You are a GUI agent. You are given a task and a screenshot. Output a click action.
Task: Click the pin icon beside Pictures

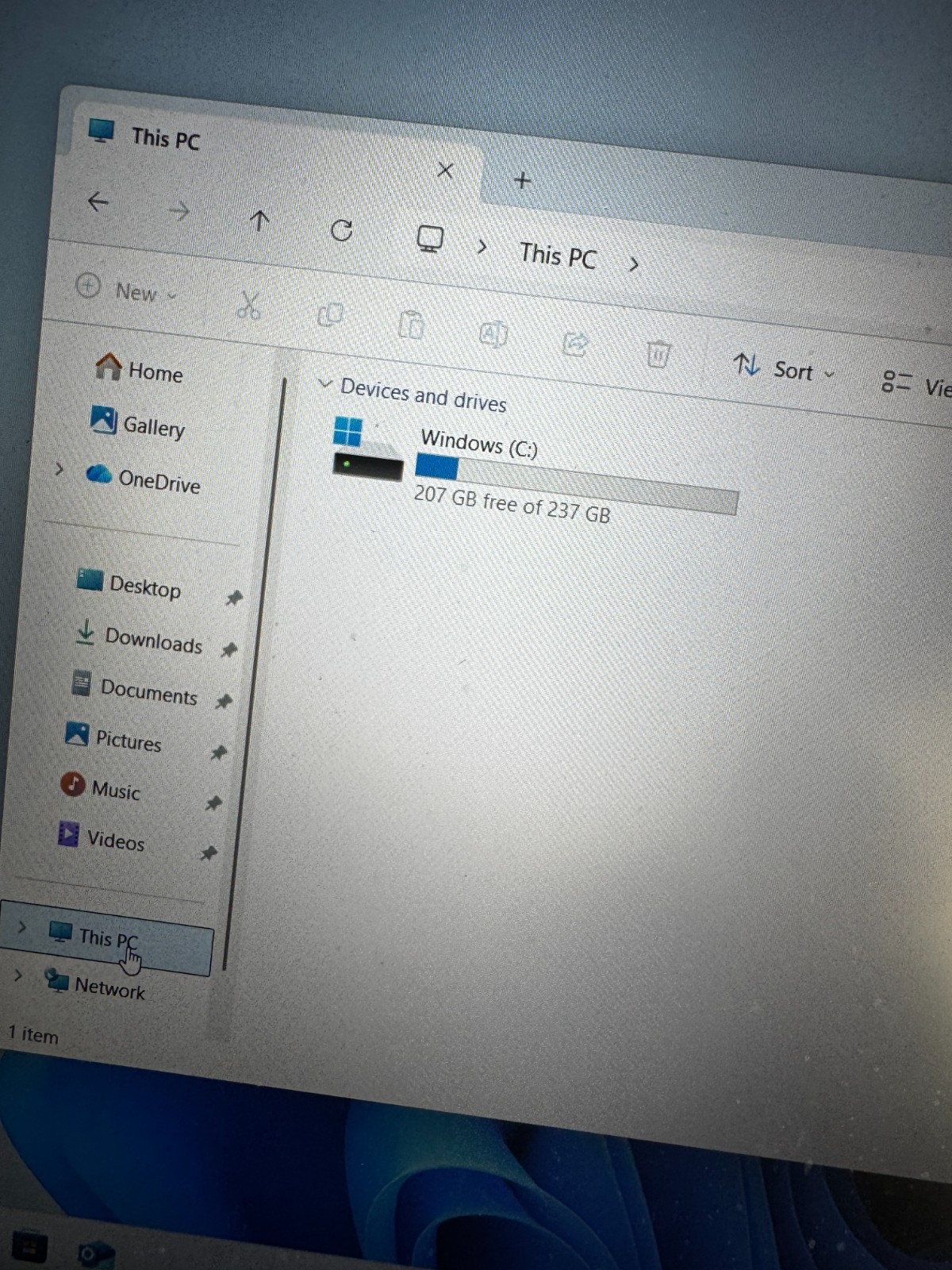(218, 752)
